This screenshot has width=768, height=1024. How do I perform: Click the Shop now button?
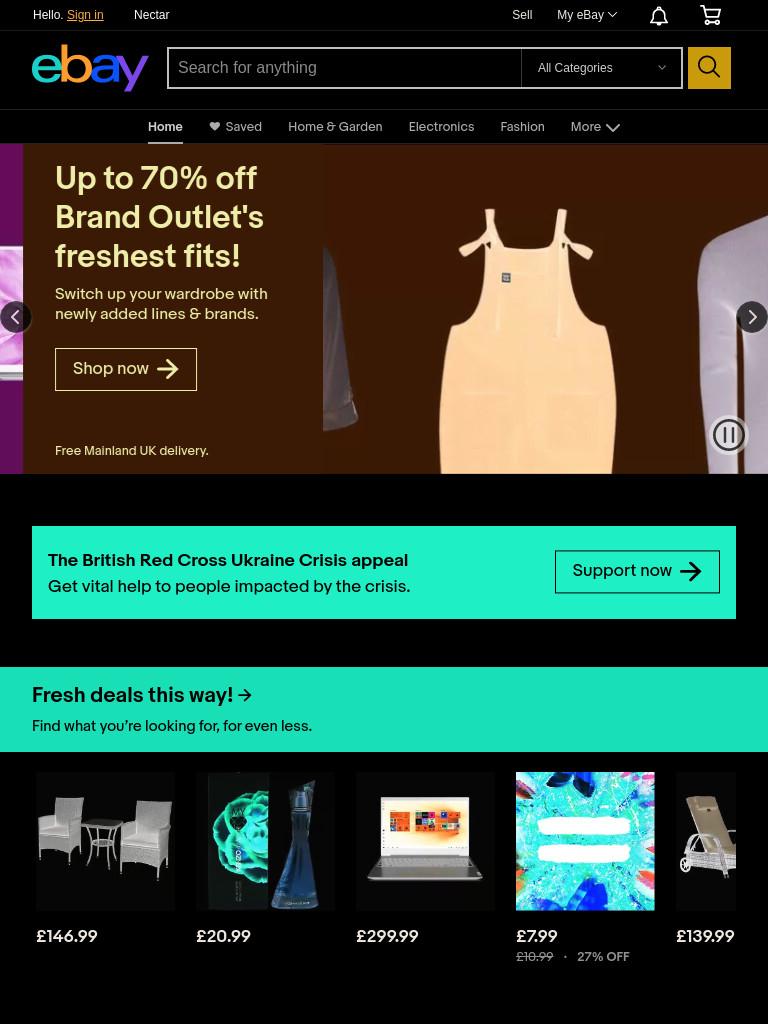(x=126, y=370)
